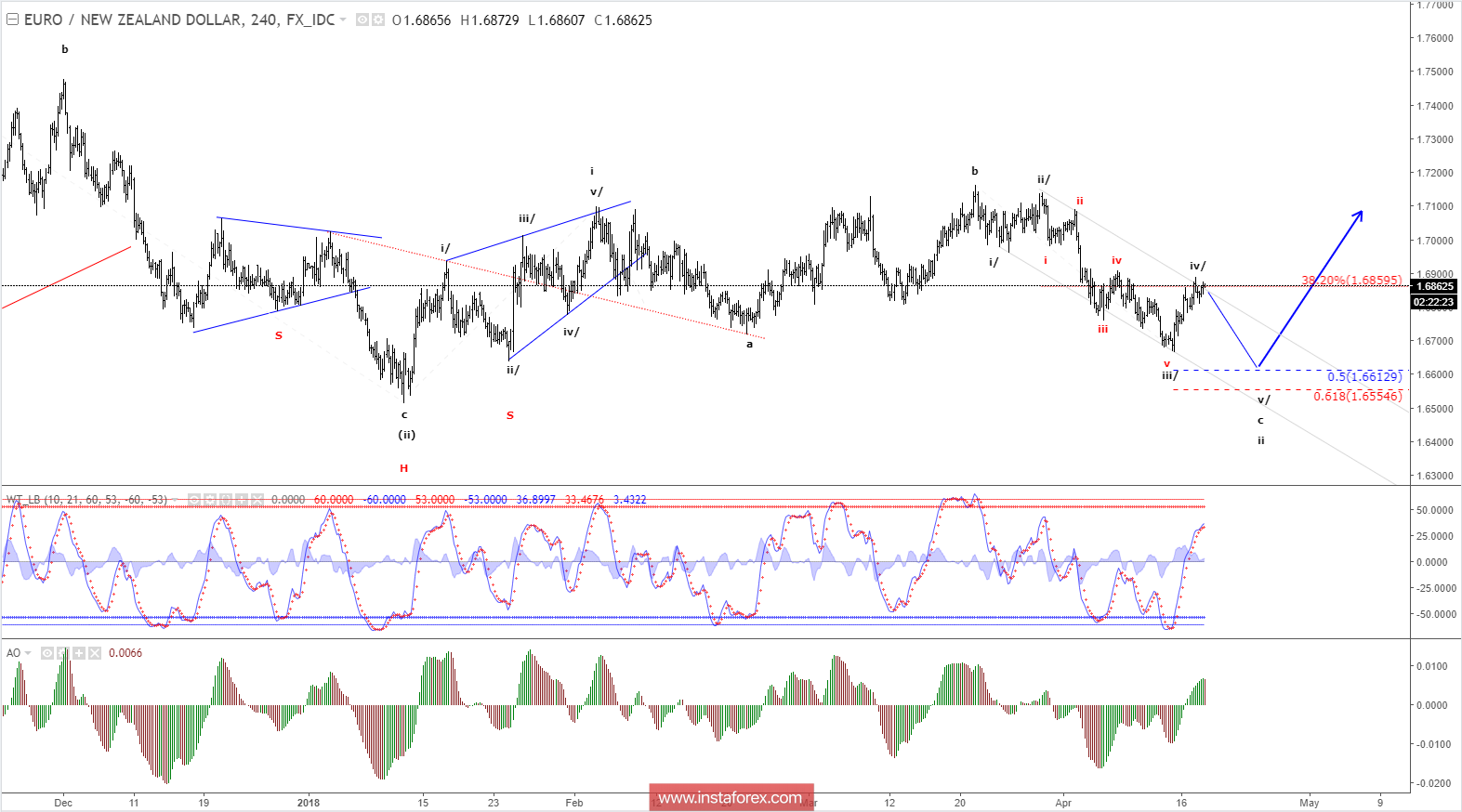Image resolution: width=1462 pixels, height=812 pixels.
Task: Click the AO value 0.0066
Action: click(x=125, y=653)
